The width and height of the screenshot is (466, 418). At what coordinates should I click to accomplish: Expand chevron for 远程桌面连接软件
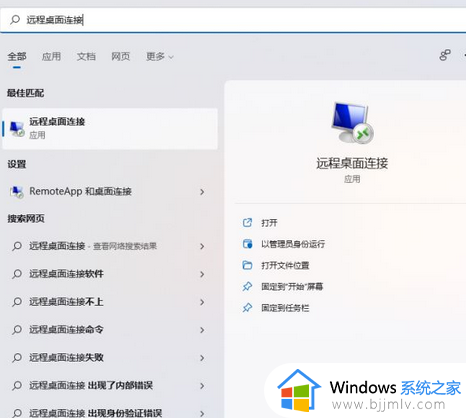pyautogui.click(x=202, y=274)
